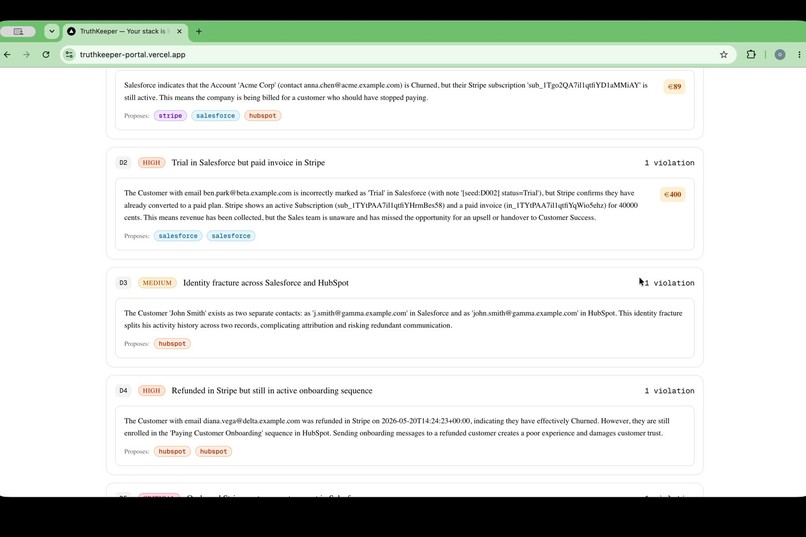Click the €89 amount badge
Screen dimensions: 806x537
pyautogui.click(x=674, y=86)
